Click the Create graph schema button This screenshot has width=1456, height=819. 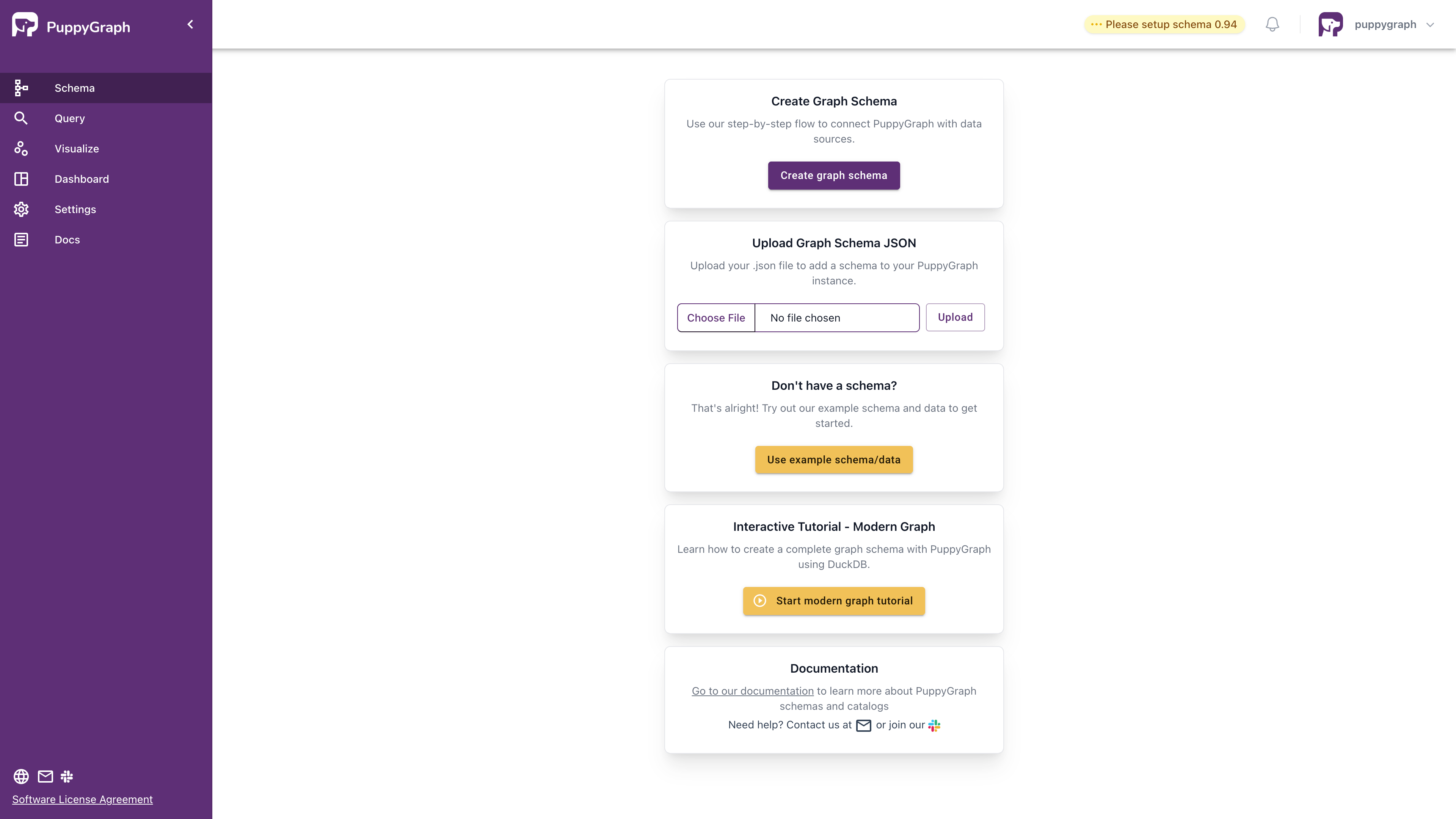click(834, 175)
